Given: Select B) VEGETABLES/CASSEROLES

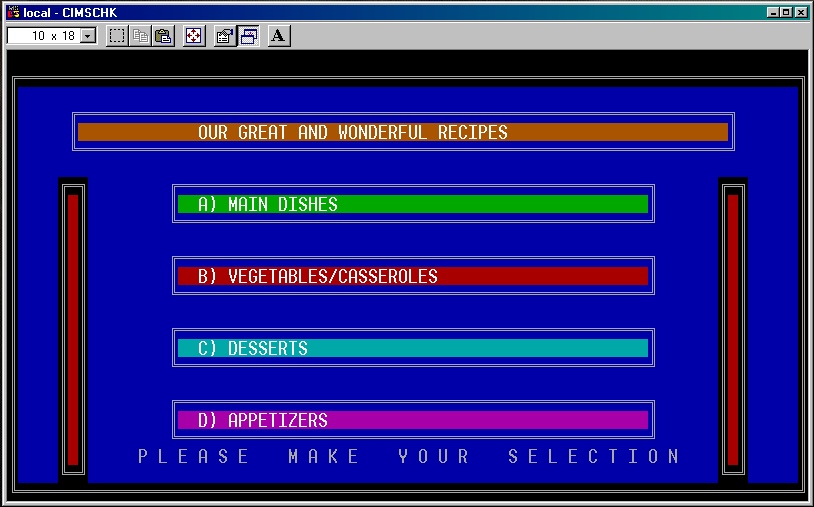Looking at the screenshot, I should pos(413,276).
